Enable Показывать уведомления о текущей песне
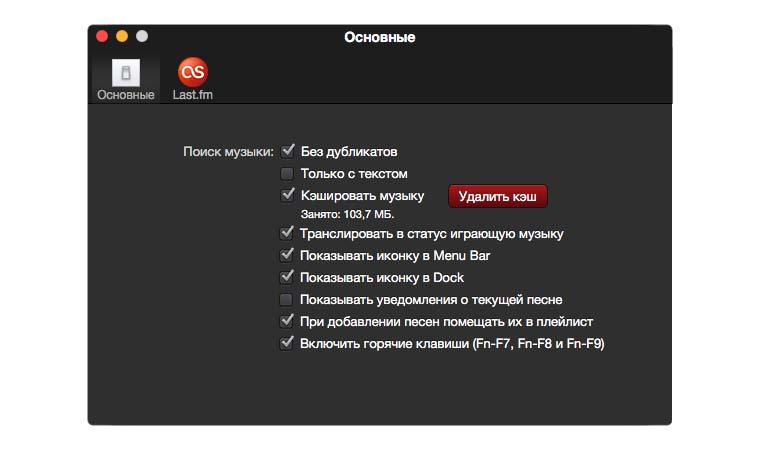This screenshot has width=760, height=450. tap(286, 300)
